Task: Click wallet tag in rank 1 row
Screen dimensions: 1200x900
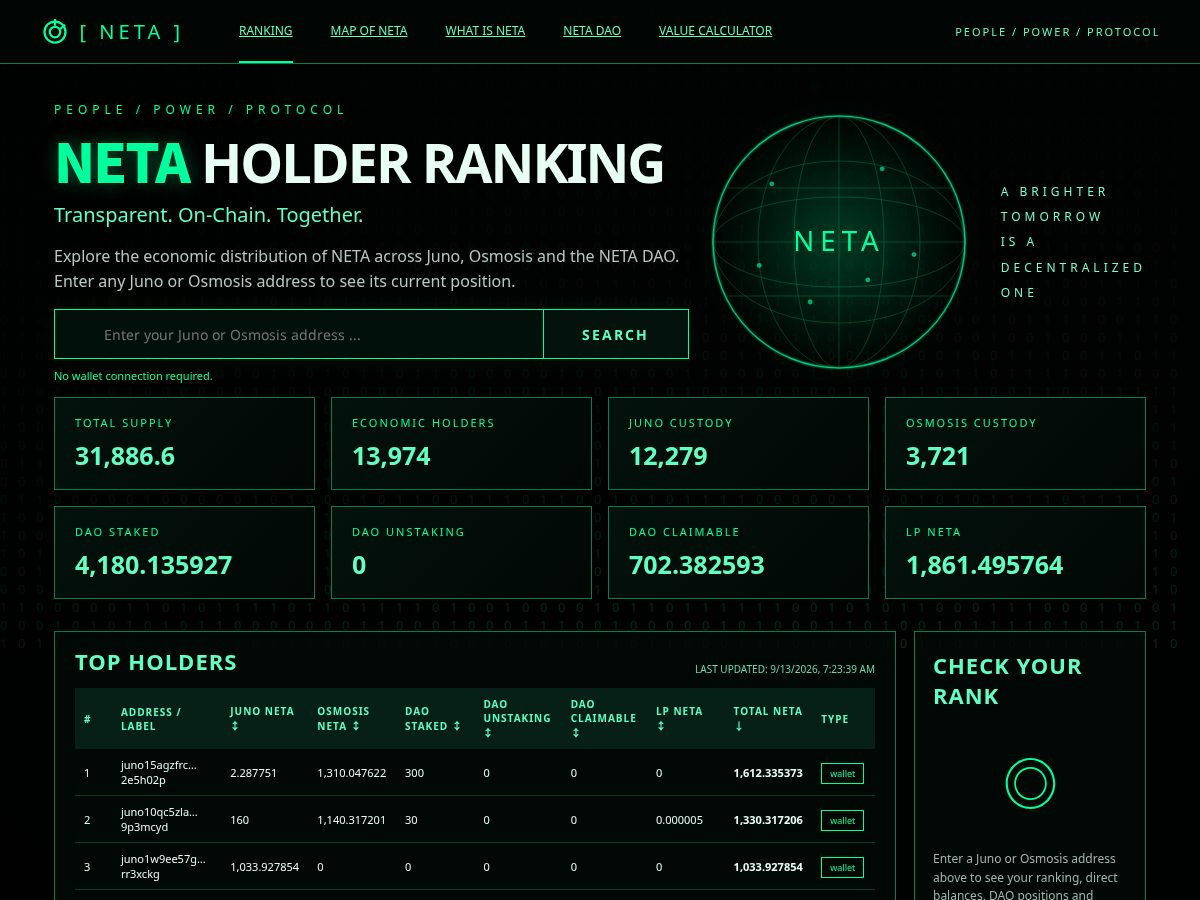Action: point(842,773)
